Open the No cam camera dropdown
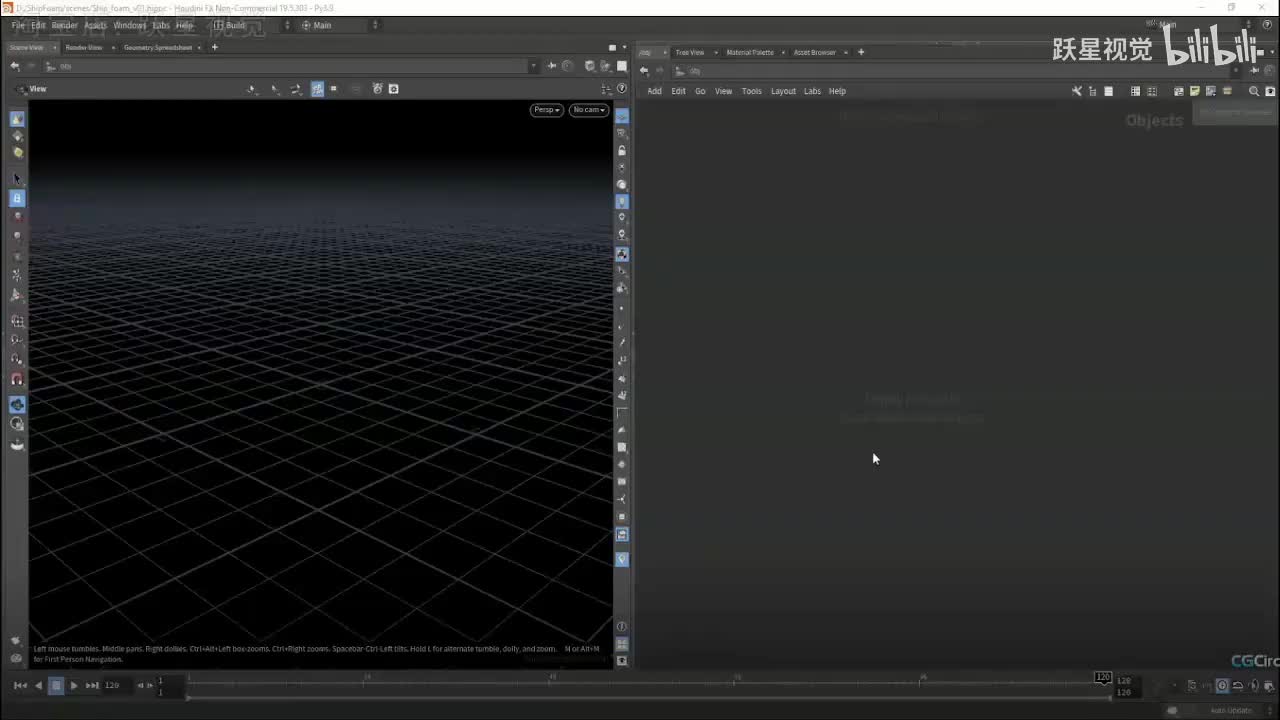The height and width of the screenshot is (720, 1280). 589,110
